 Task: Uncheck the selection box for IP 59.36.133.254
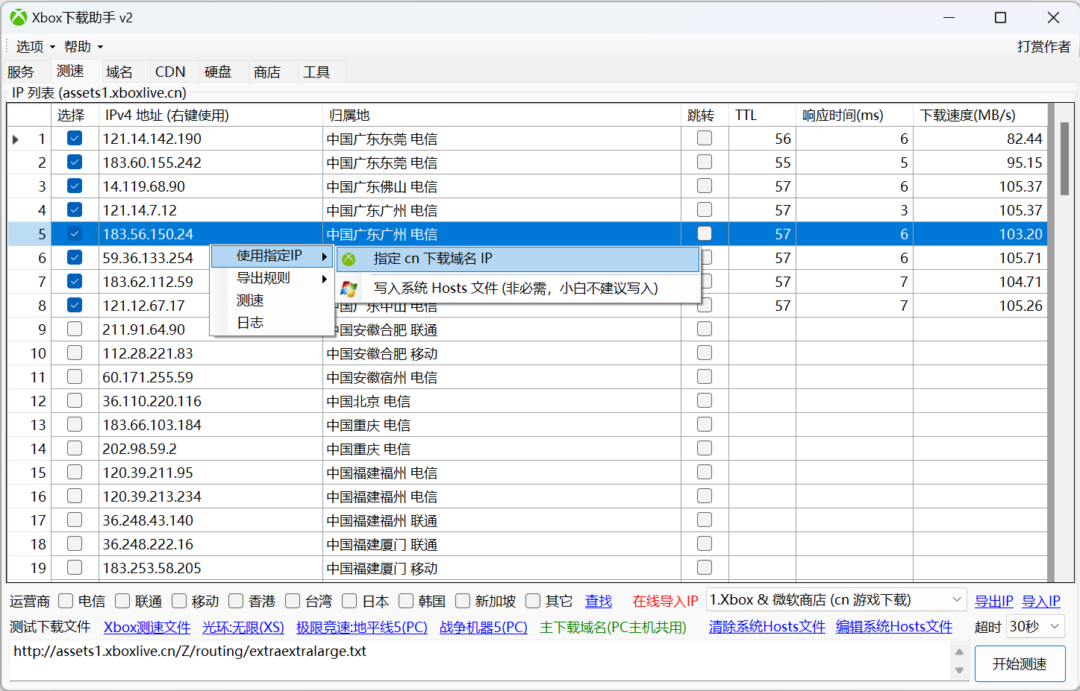click(74, 258)
